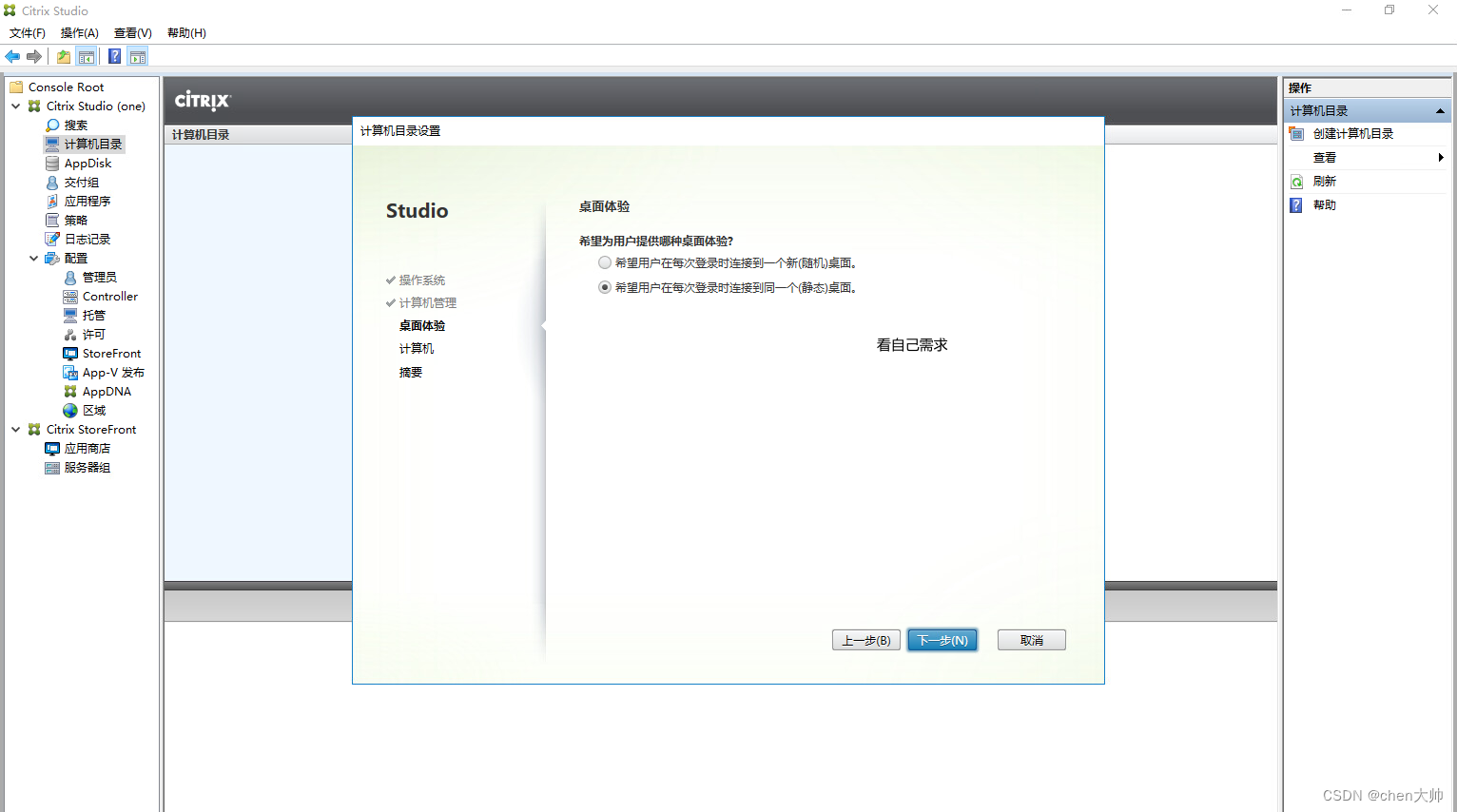Click the 上一步(B) back button
Screen dimensions: 1457x812
(x=865, y=640)
